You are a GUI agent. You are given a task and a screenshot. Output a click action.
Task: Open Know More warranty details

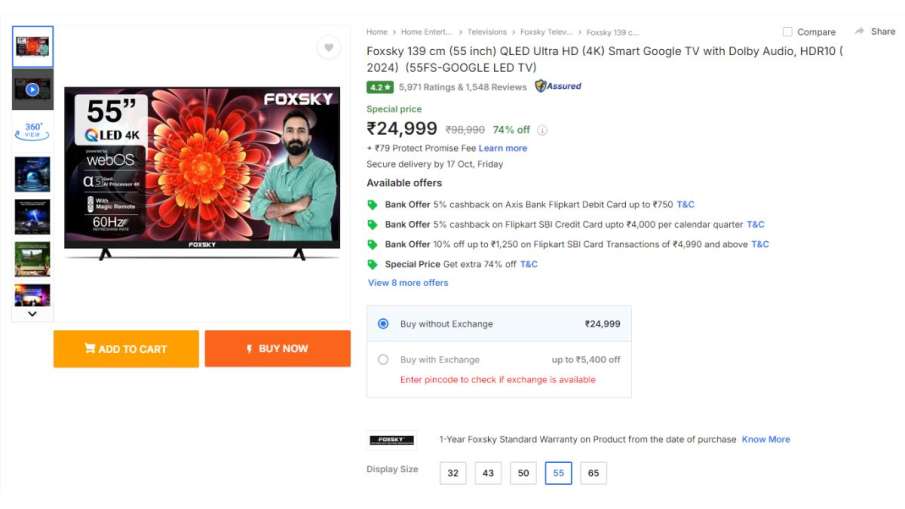click(765, 439)
